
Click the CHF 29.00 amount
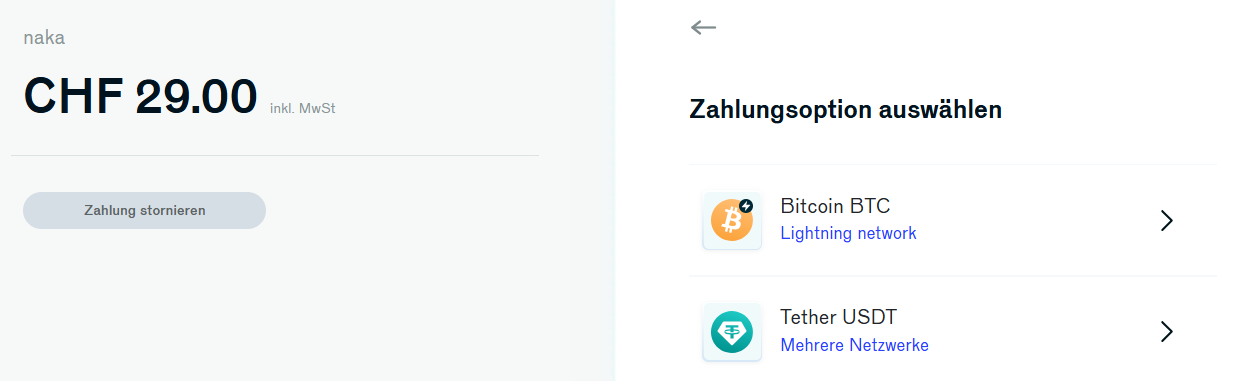pos(140,96)
